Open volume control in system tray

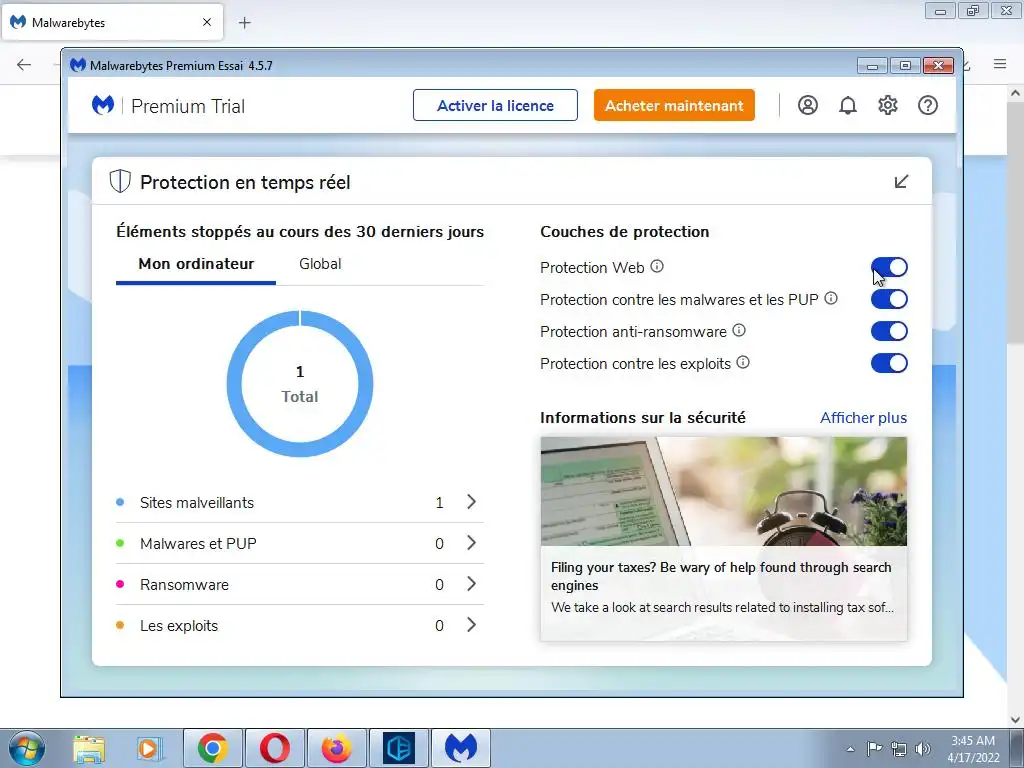(923, 749)
